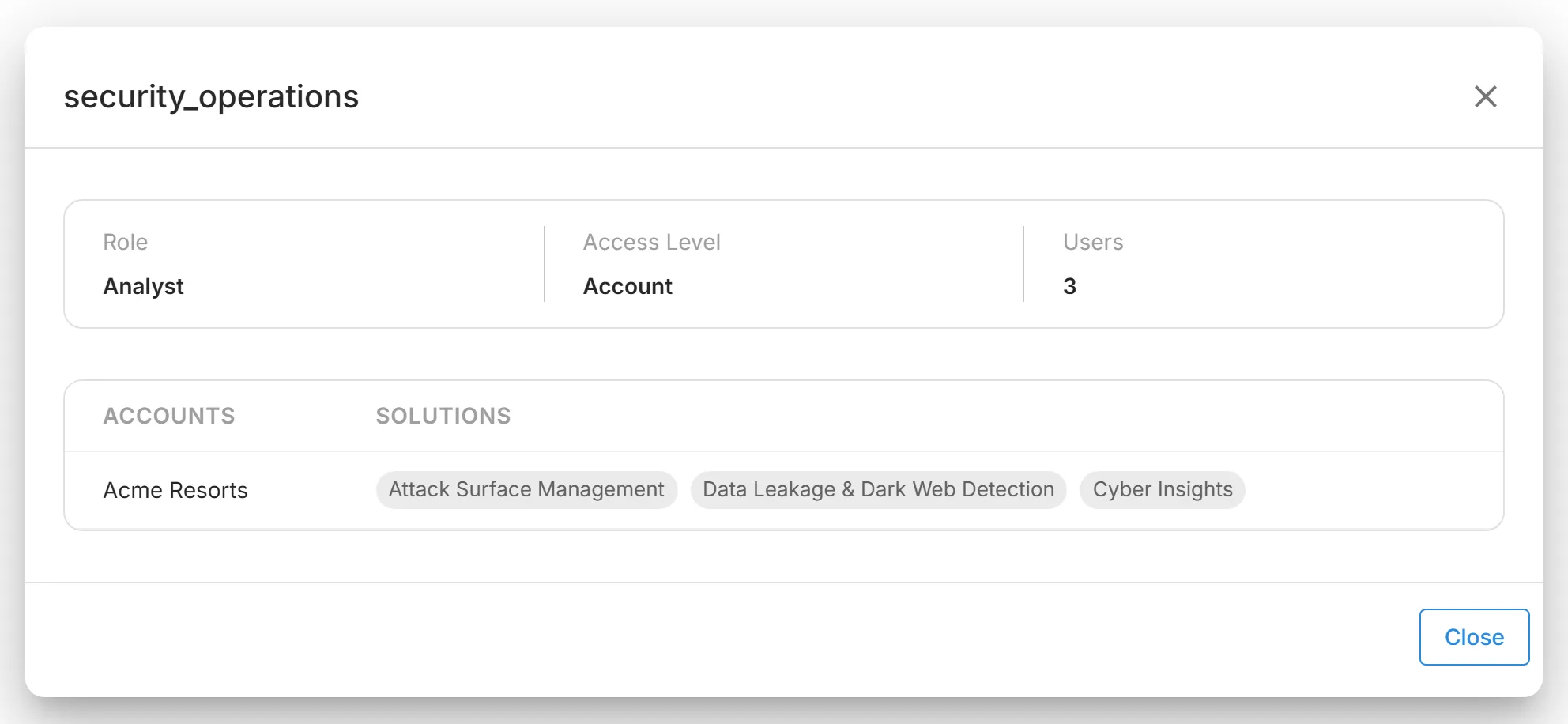This screenshot has height=724, width=1568.
Task: Select the Data Leakage & Dark Web Detection tag
Action: pos(878,490)
